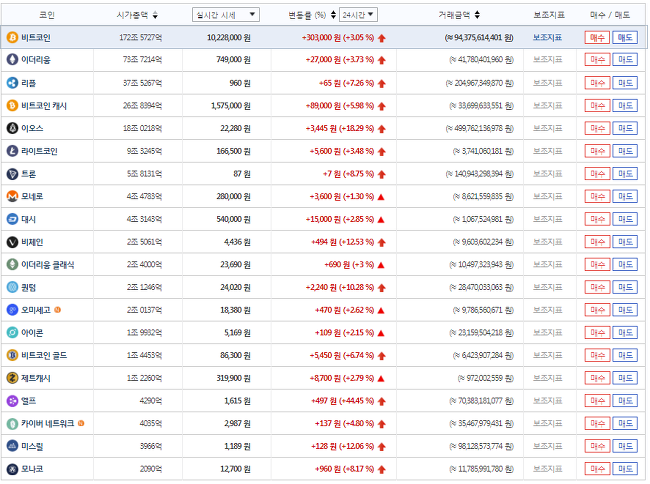The image size is (650, 484).
Task: Sort by trade volume (거래금액) arrows
Action: point(478,15)
